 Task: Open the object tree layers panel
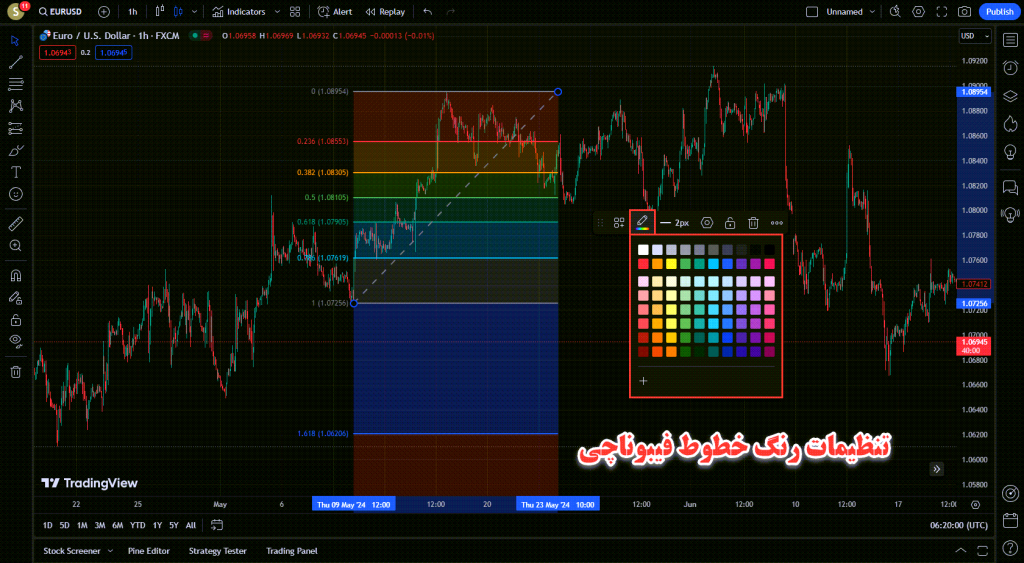point(1010,96)
